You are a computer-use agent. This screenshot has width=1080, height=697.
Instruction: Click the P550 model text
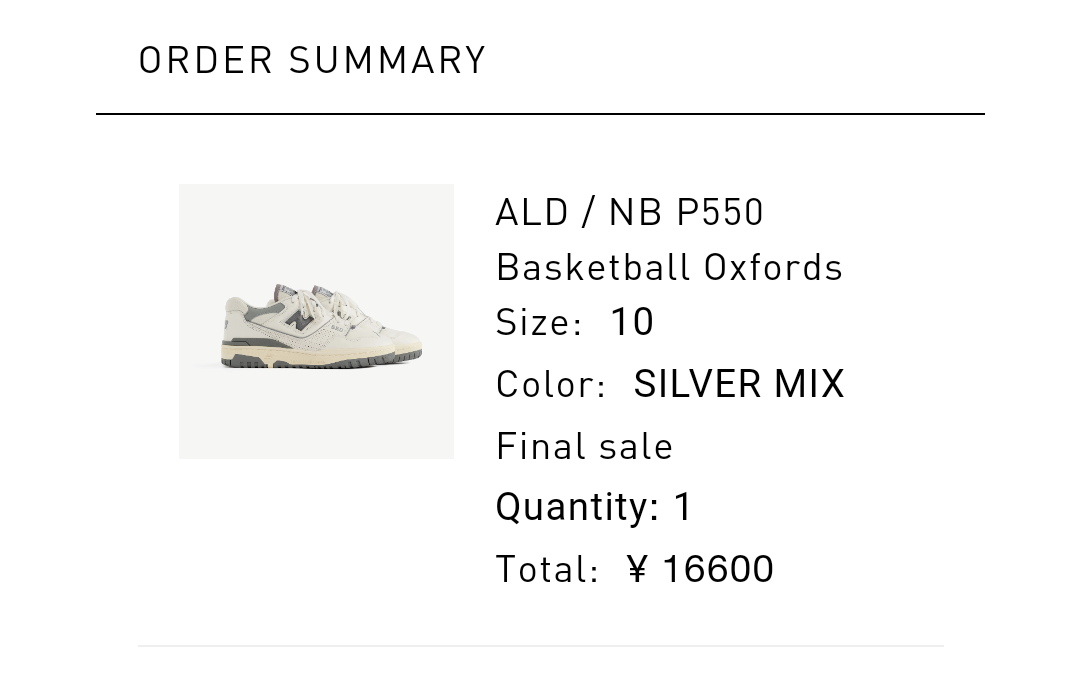click(720, 212)
